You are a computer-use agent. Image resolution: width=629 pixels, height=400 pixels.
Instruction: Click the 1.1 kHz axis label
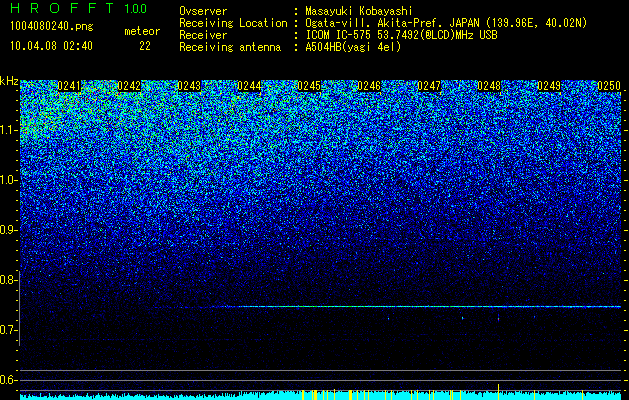(x=8, y=130)
